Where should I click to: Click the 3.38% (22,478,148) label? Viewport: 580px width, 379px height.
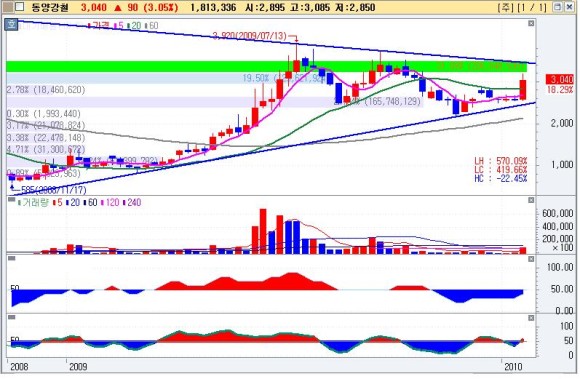(x=45, y=138)
